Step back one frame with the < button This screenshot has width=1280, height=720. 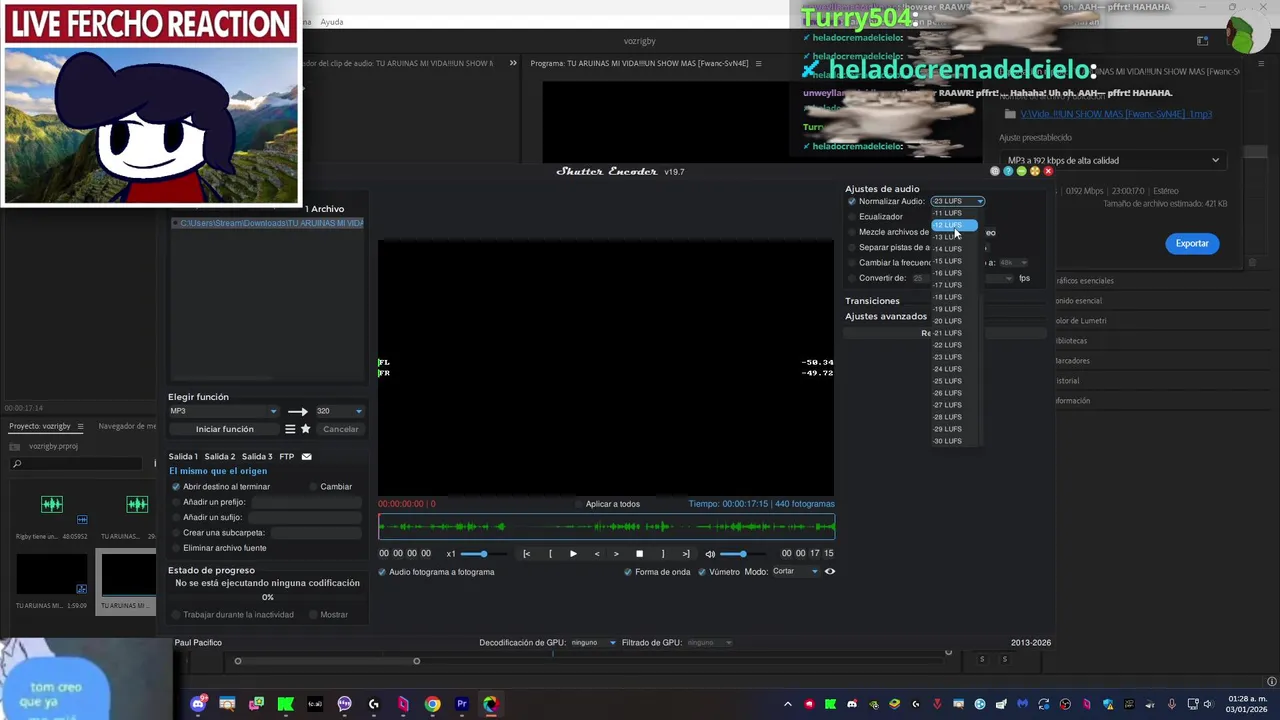pyautogui.click(x=597, y=554)
